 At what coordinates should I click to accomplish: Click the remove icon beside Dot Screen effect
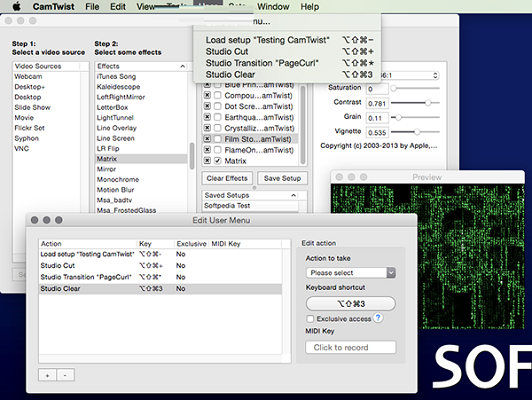207,106
